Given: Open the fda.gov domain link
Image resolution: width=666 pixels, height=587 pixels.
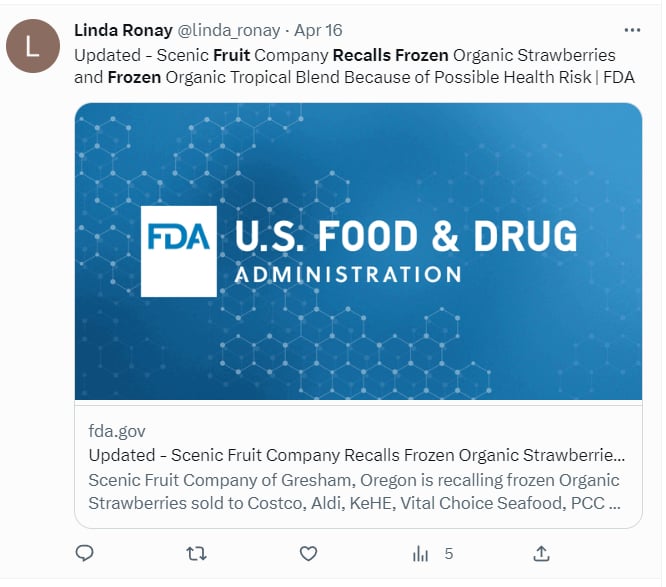Looking at the screenshot, I should [117, 431].
